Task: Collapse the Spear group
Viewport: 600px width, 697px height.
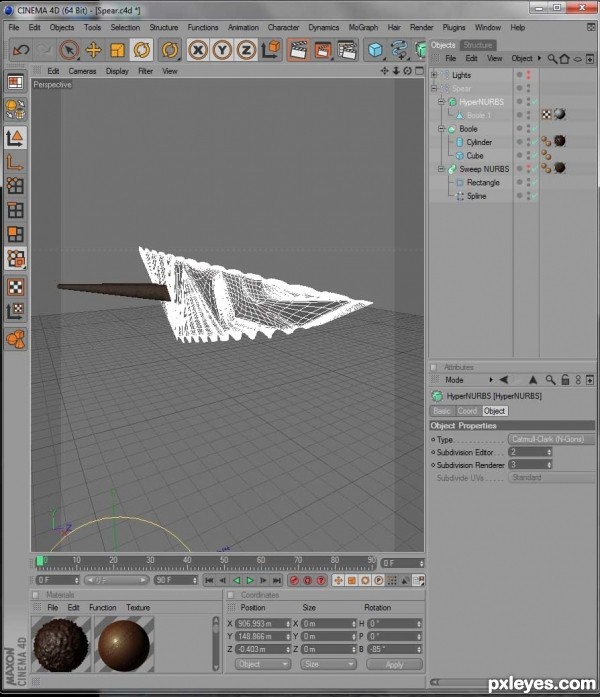Action: pos(434,88)
